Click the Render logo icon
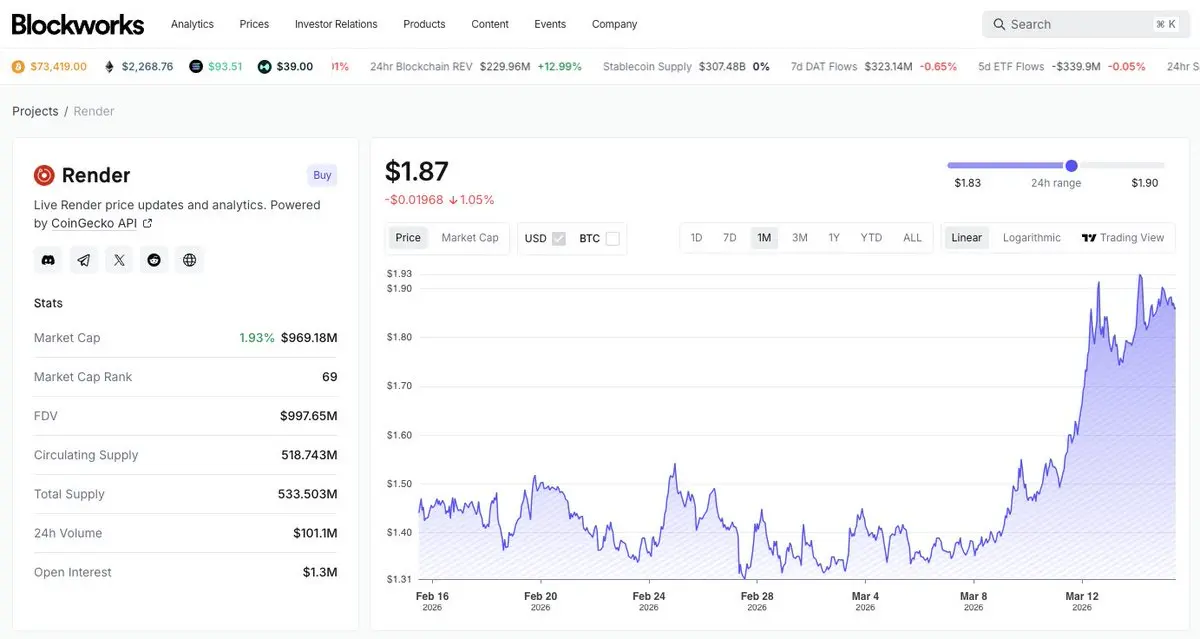 44,176
